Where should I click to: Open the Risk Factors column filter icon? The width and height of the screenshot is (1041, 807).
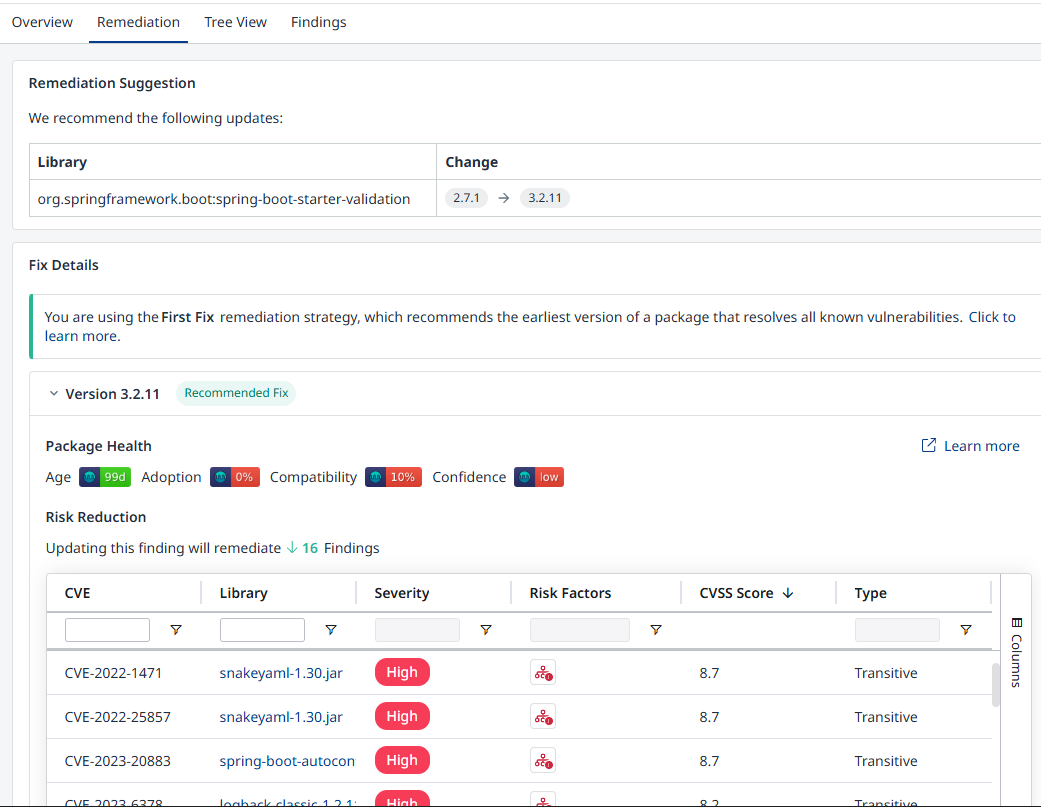point(656,630)
